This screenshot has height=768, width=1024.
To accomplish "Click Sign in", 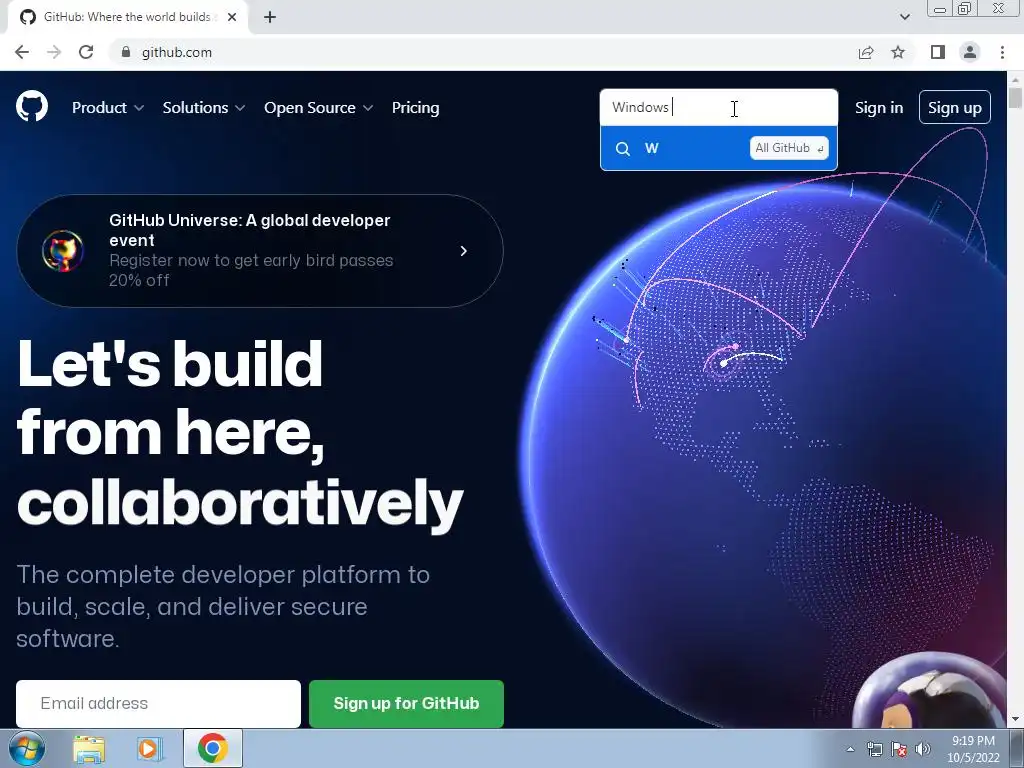I will 879,108.
